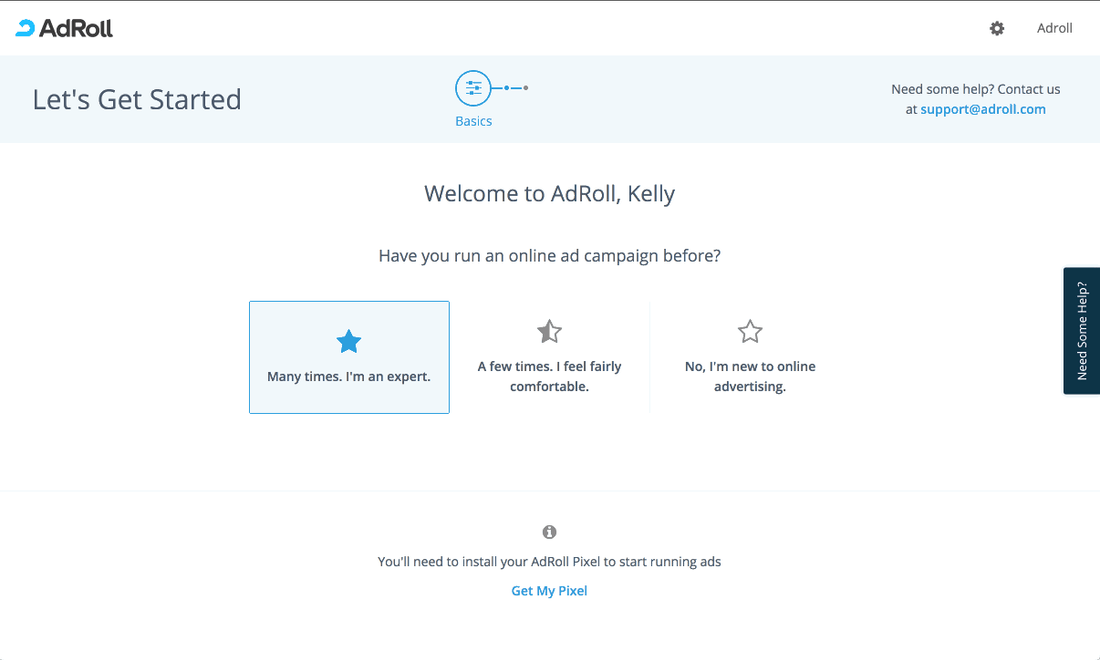Screen dimensions: 1100x660
Task: Click the circular Basics step icon
Action: [x=472, y=87]
